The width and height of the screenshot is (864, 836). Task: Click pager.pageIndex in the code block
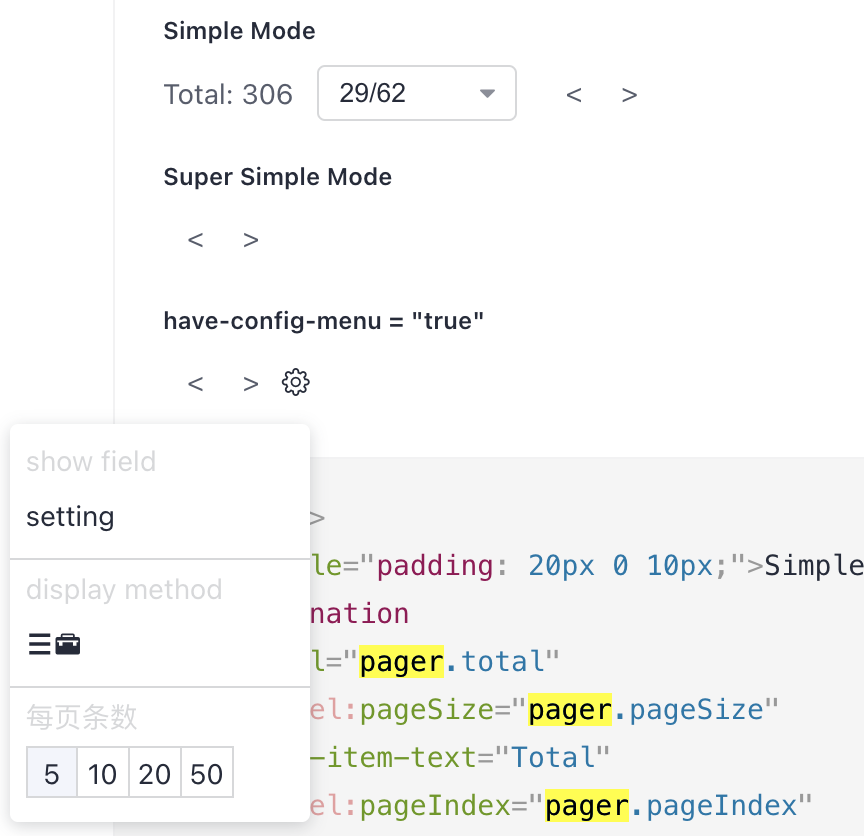coord(671,806)
